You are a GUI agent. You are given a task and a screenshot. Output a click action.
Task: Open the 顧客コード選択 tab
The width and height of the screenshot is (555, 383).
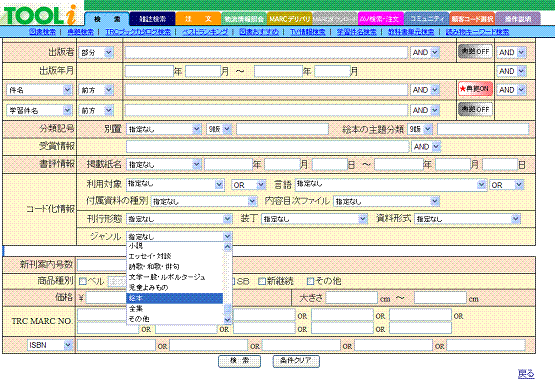coord(472,19)
